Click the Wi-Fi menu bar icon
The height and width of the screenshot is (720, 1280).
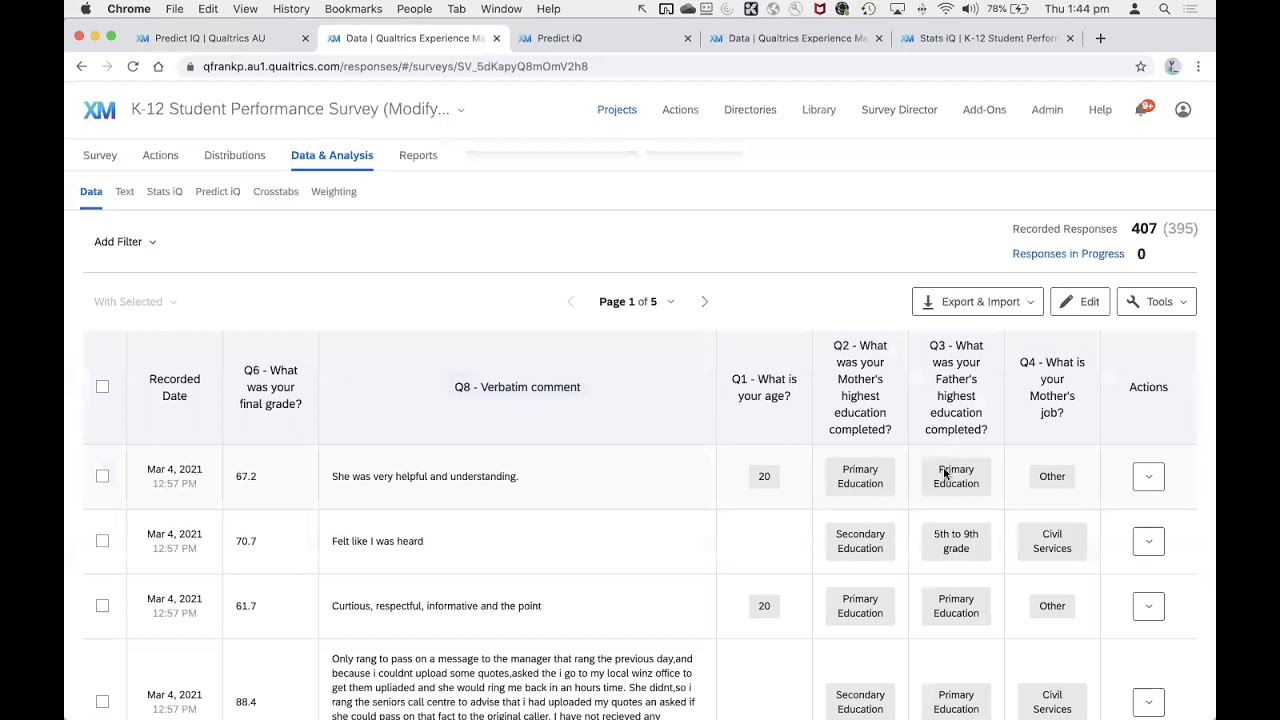[x=945, y=9]
